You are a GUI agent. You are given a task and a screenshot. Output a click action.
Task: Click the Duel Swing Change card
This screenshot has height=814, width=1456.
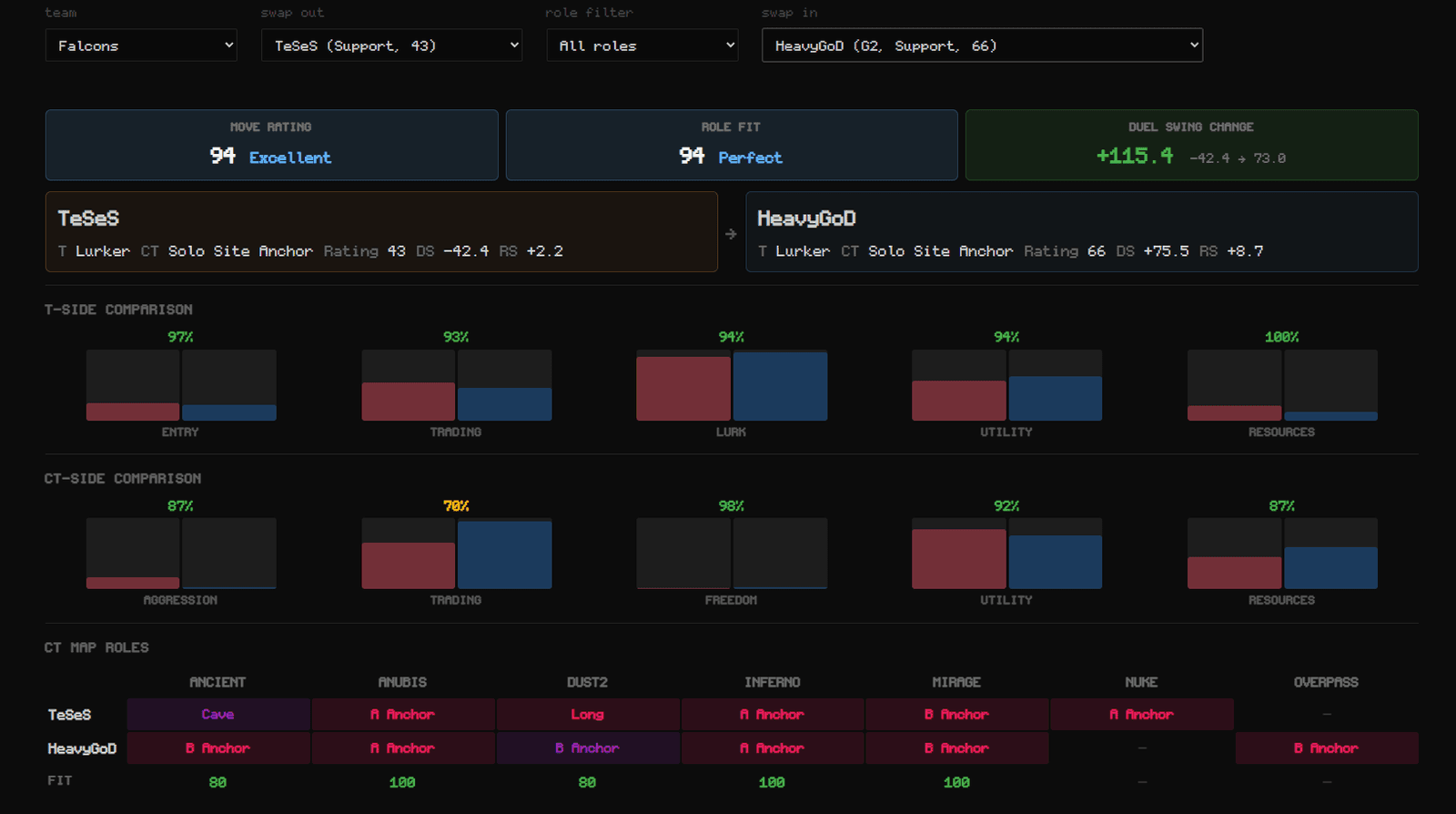tap(1191, 145)
